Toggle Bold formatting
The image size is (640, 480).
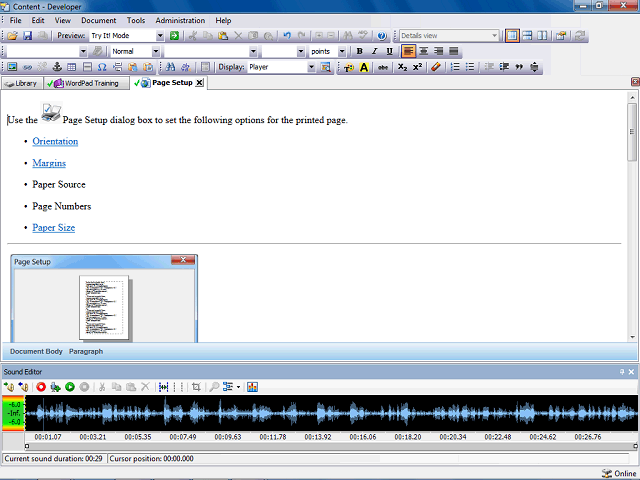360,51
